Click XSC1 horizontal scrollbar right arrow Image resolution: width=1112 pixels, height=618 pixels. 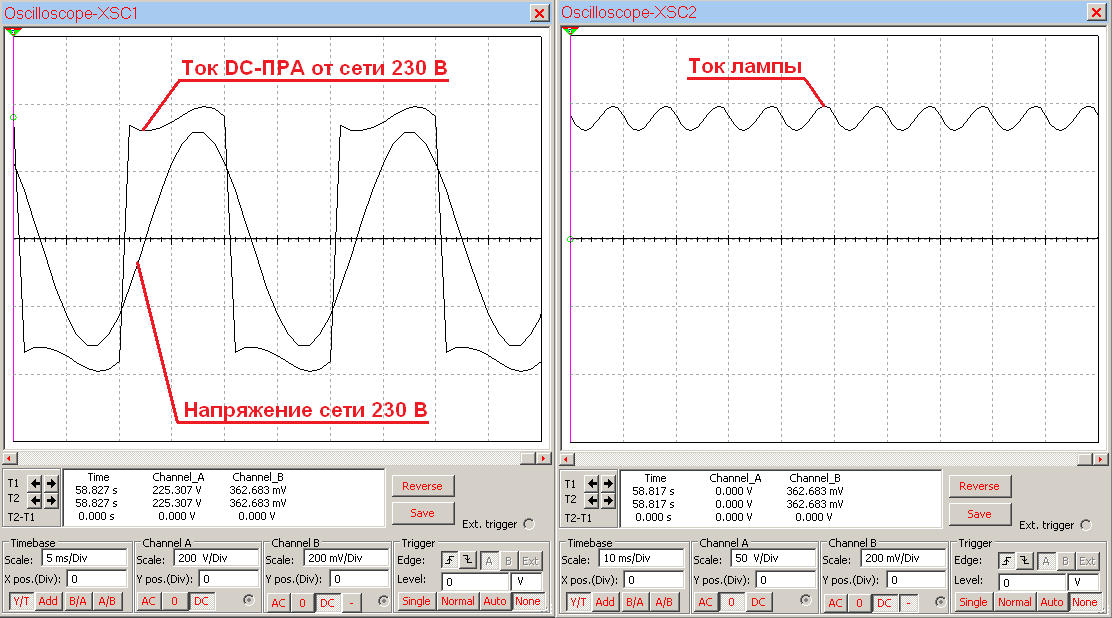tap(543, 458)
